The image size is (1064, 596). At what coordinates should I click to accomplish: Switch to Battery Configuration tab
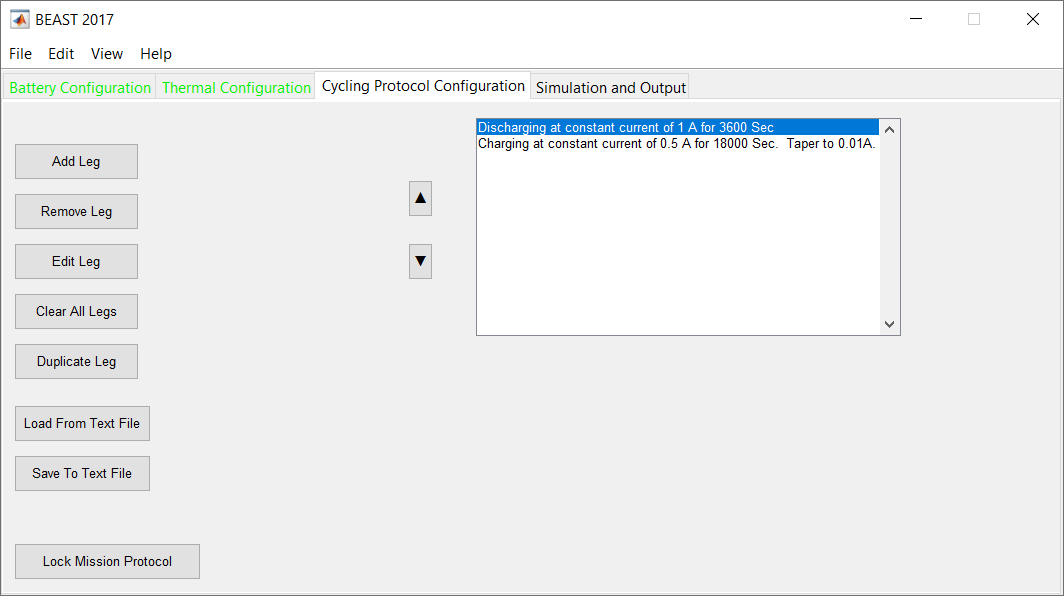[x=80, y=88]
